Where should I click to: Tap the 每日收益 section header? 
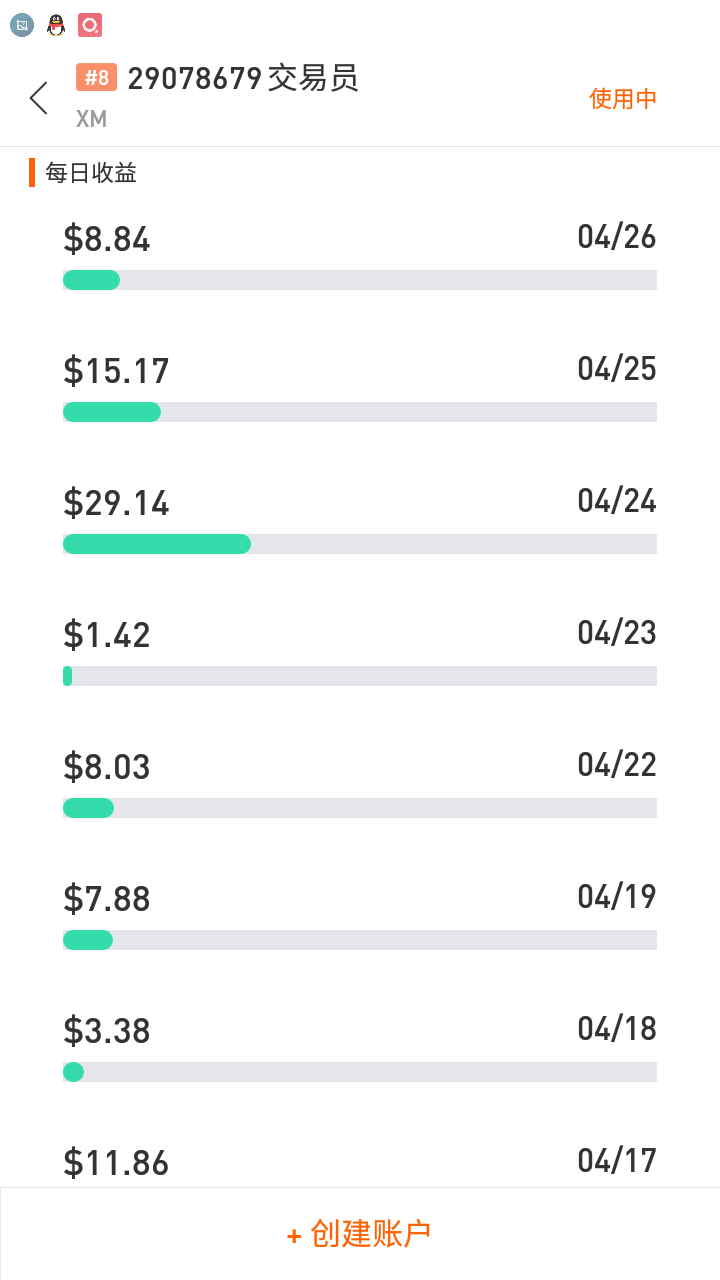(x=90, y=173)
